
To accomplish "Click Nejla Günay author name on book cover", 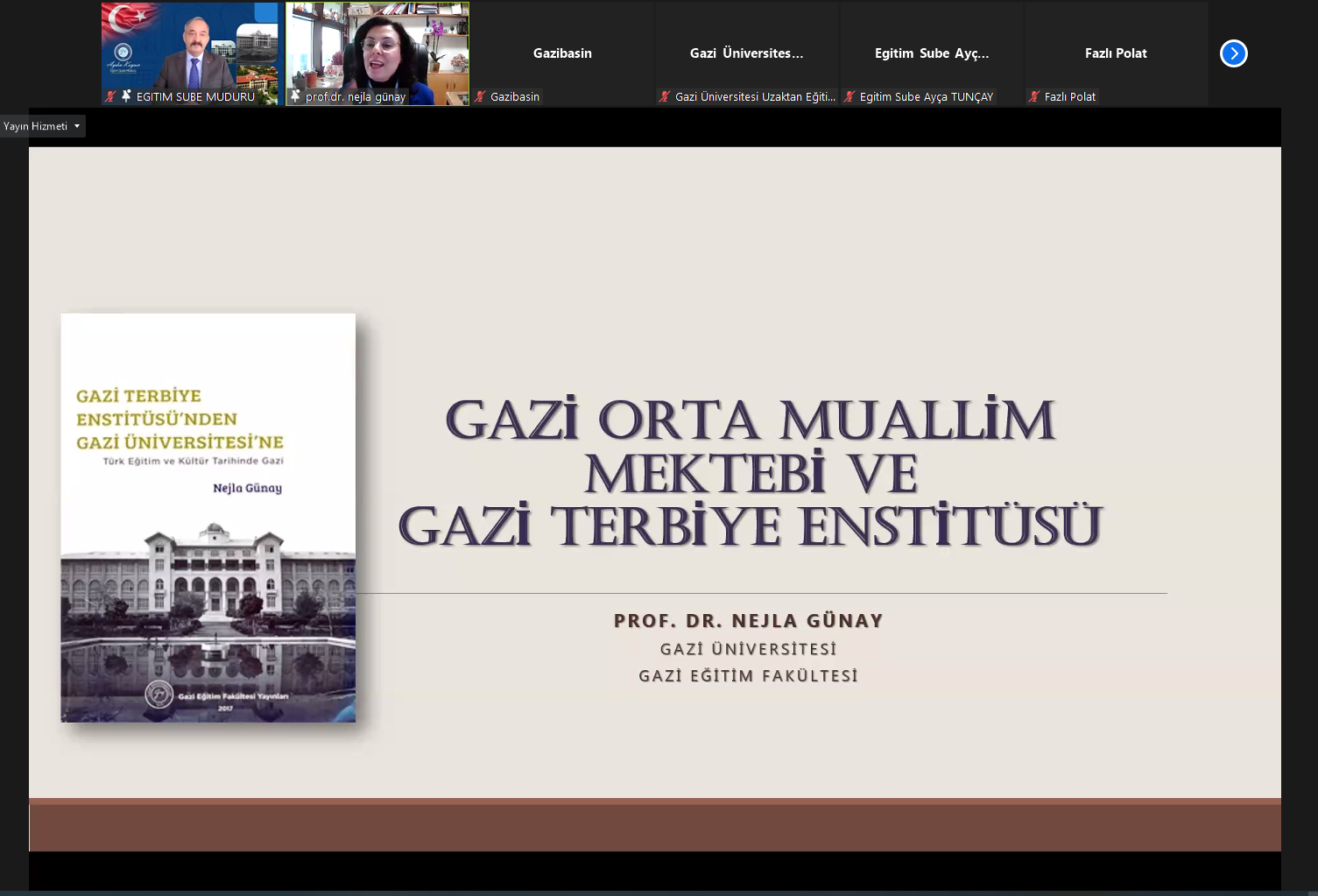I will tap(248, 488).
